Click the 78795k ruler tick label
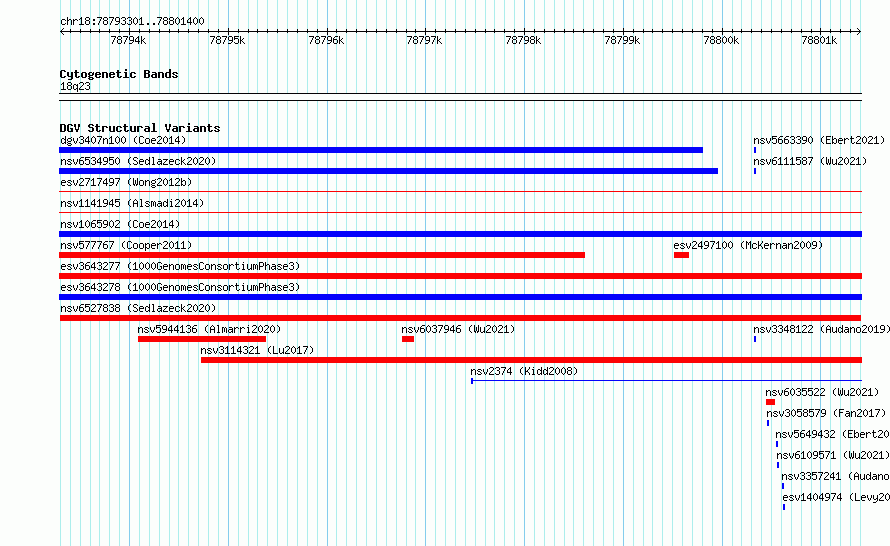This screenshot has height=546, width=890. coord(227,40)
